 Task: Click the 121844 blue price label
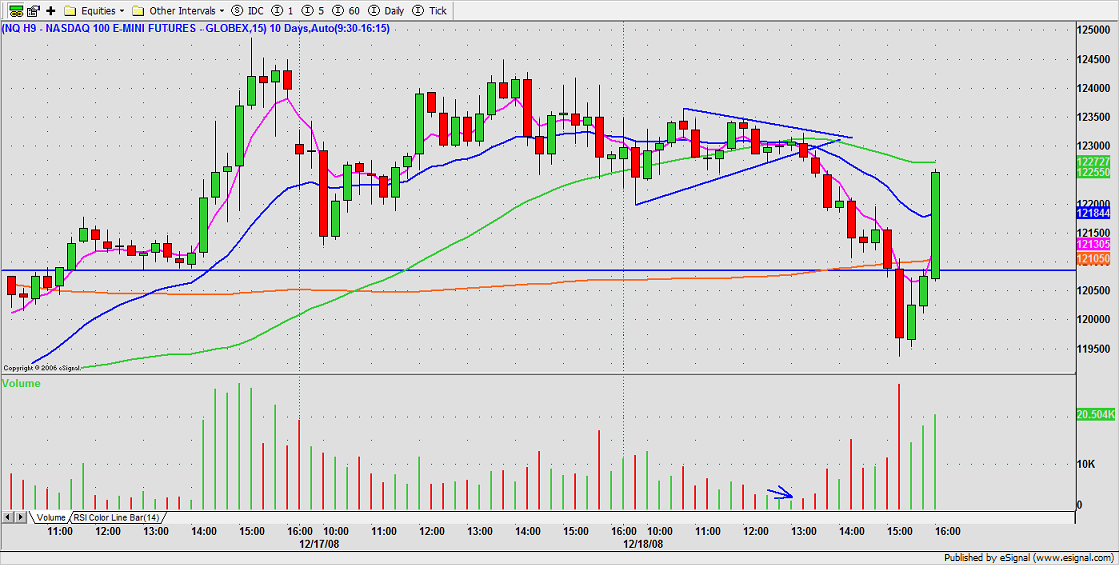(x=1092, y=213)
